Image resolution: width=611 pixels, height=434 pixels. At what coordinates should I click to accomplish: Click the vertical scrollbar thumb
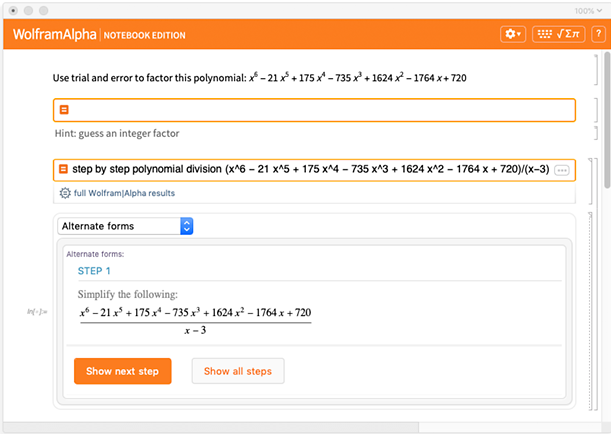click(607, 121)
